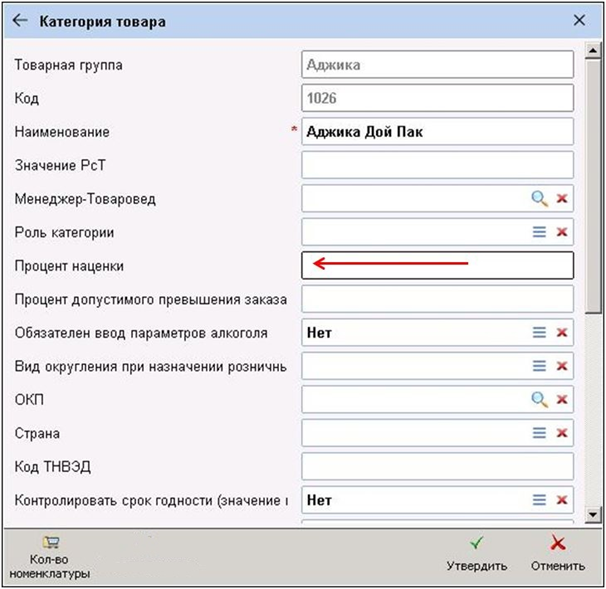The width and height of the screenshot is (606, 589).
Task: Clear the Менеджер-Товаровед field
Action: coord(562,199)
